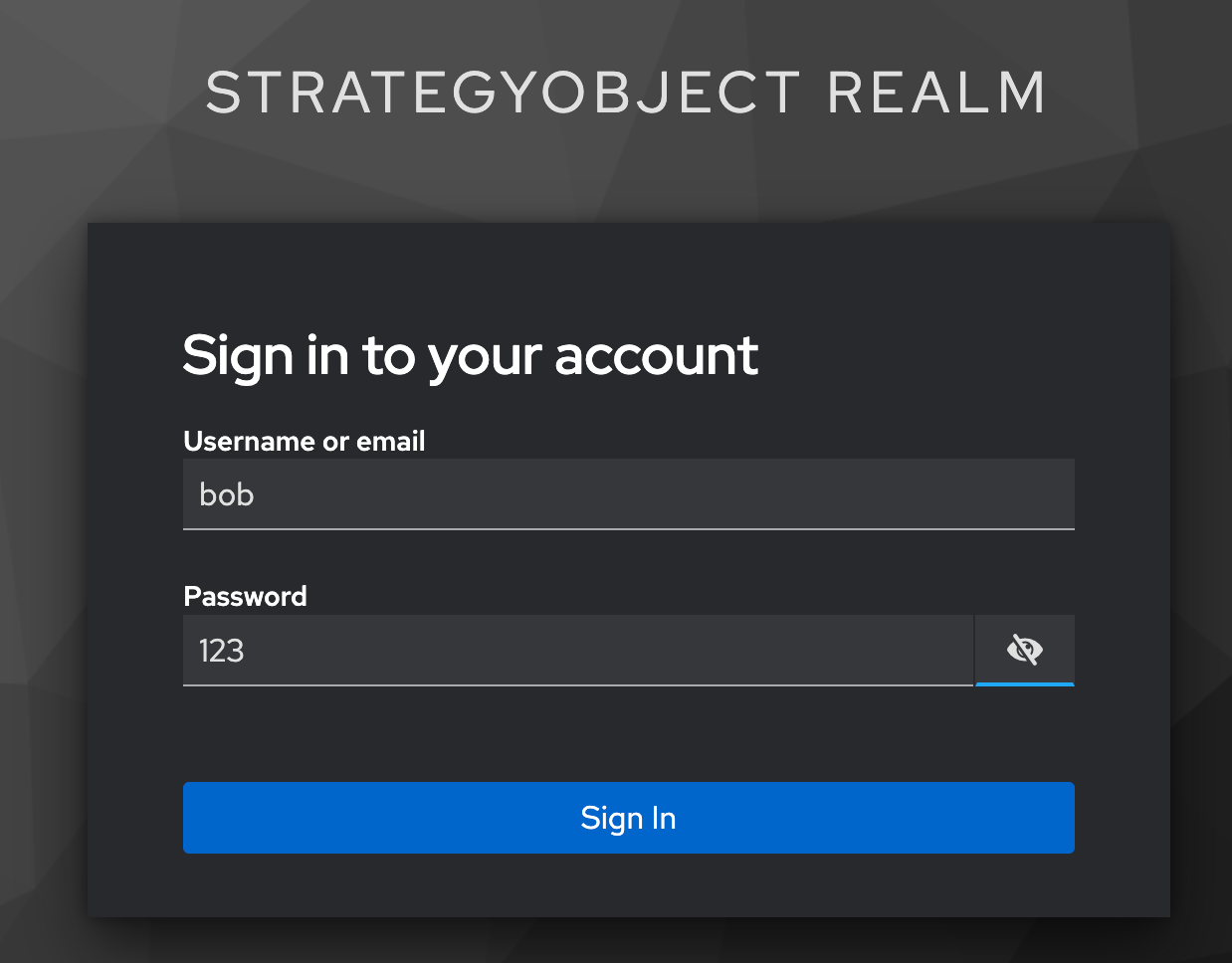Toggle password visibility using the crossed-eye icon
Viewport: 1232px width, 963px height.
(x=1024, y=650)
